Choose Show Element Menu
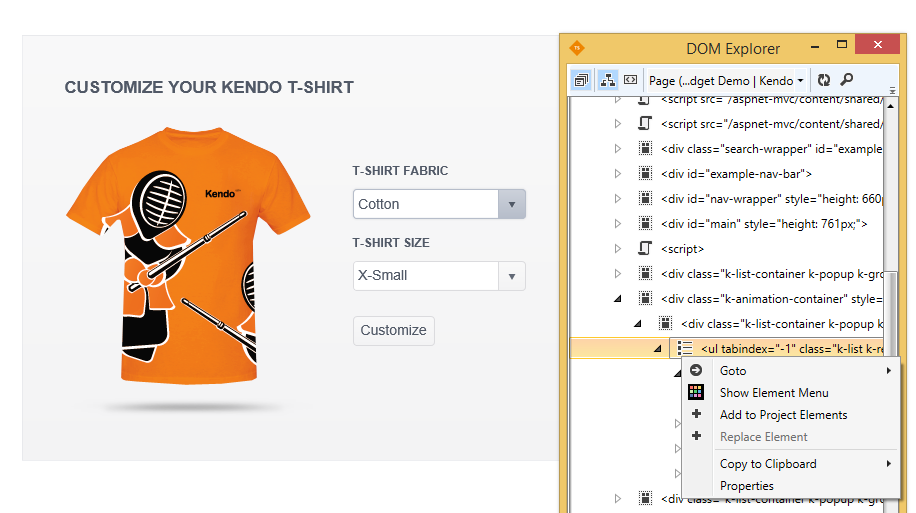The height and width of the screenshot is (513, 916). coord(792,393)
